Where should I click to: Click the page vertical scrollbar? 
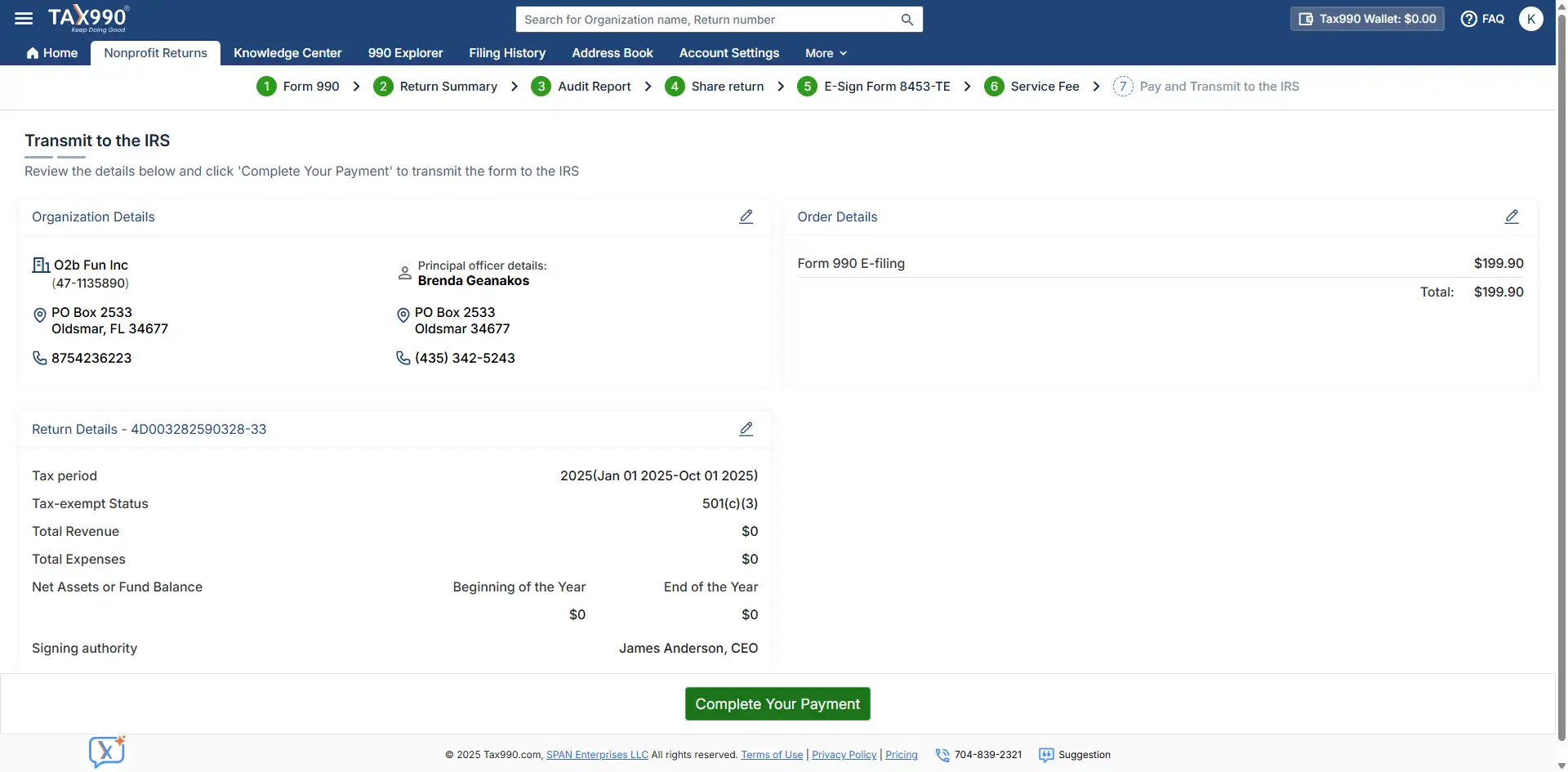[x=1561, y=327]
